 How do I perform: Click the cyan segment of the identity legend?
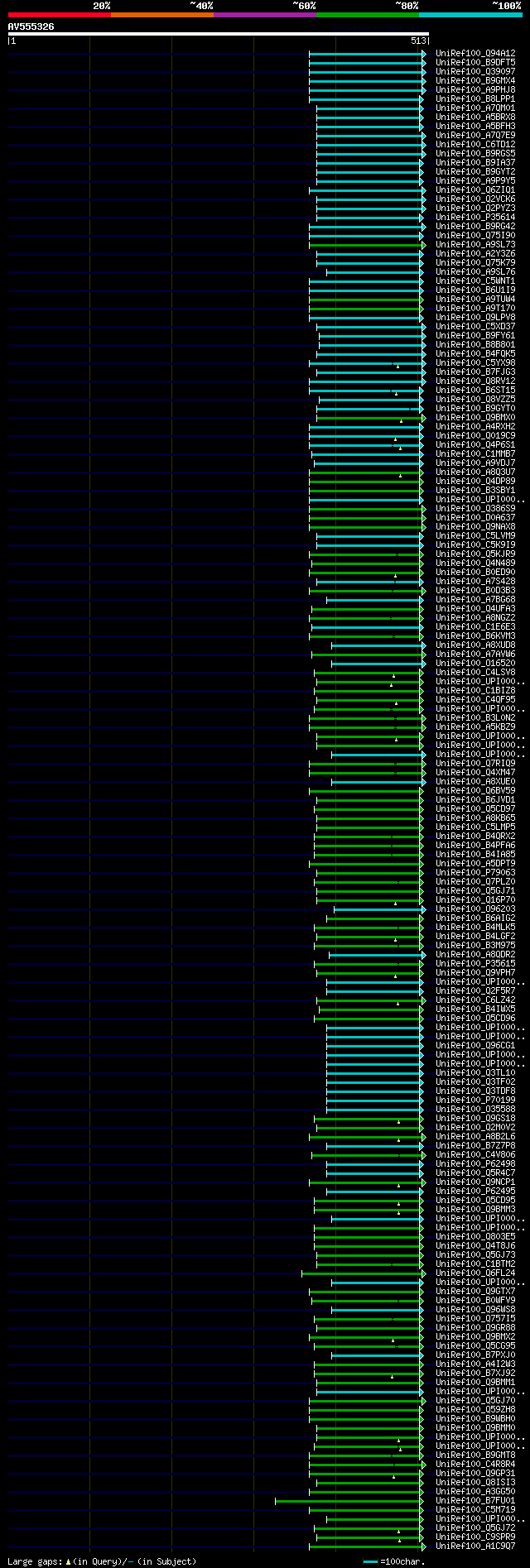(x=470, y=15)
